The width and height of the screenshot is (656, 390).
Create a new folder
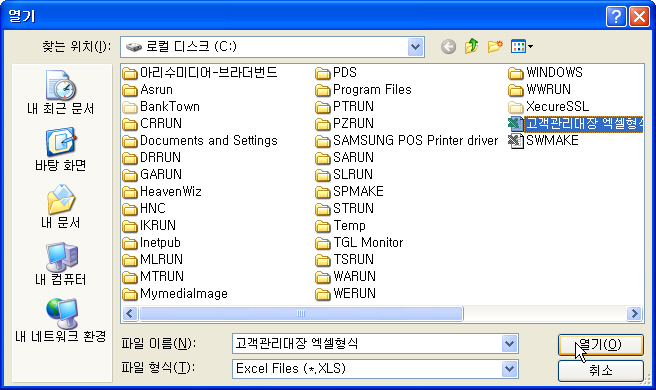495,46
